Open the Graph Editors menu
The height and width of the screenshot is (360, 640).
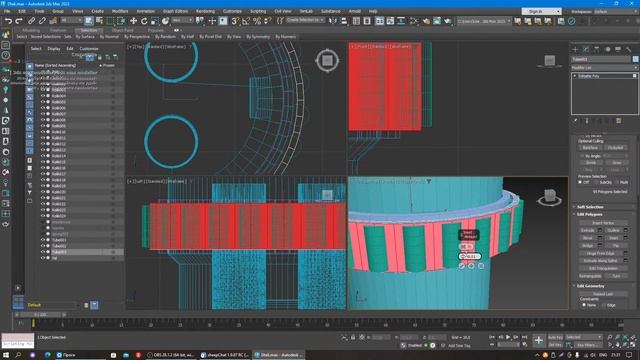tap(176, 11)
